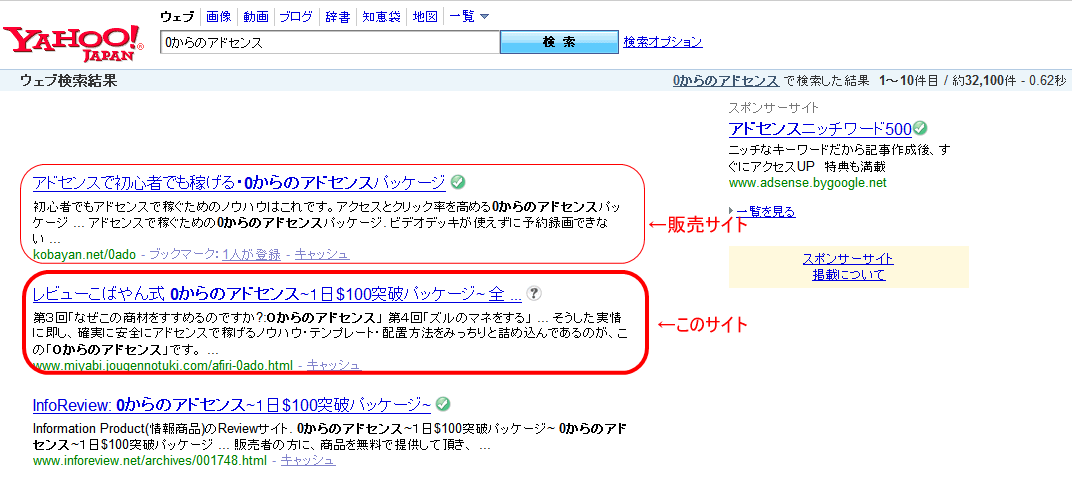The width and height of the screenshot is (1072, 486).
Task: Click the green checkmark beside アドセンスニッチワード500
Action: click(921, 128)
